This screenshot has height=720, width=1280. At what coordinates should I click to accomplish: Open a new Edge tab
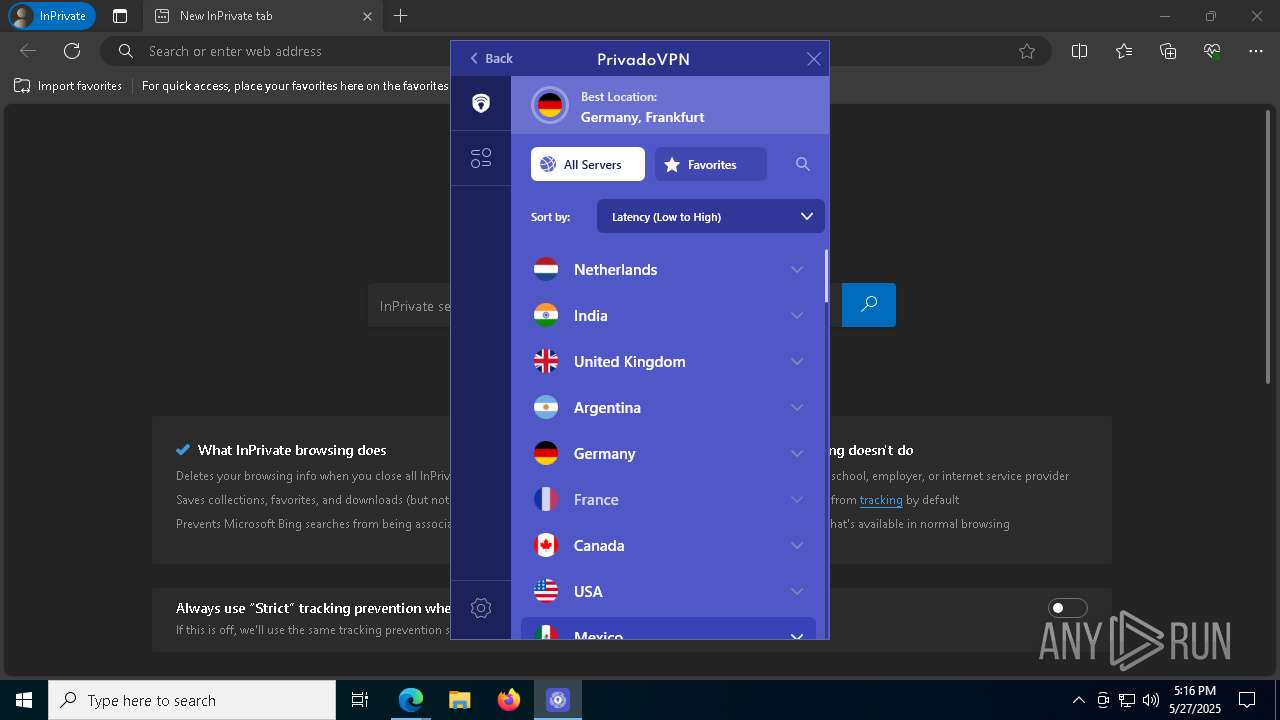400,16
